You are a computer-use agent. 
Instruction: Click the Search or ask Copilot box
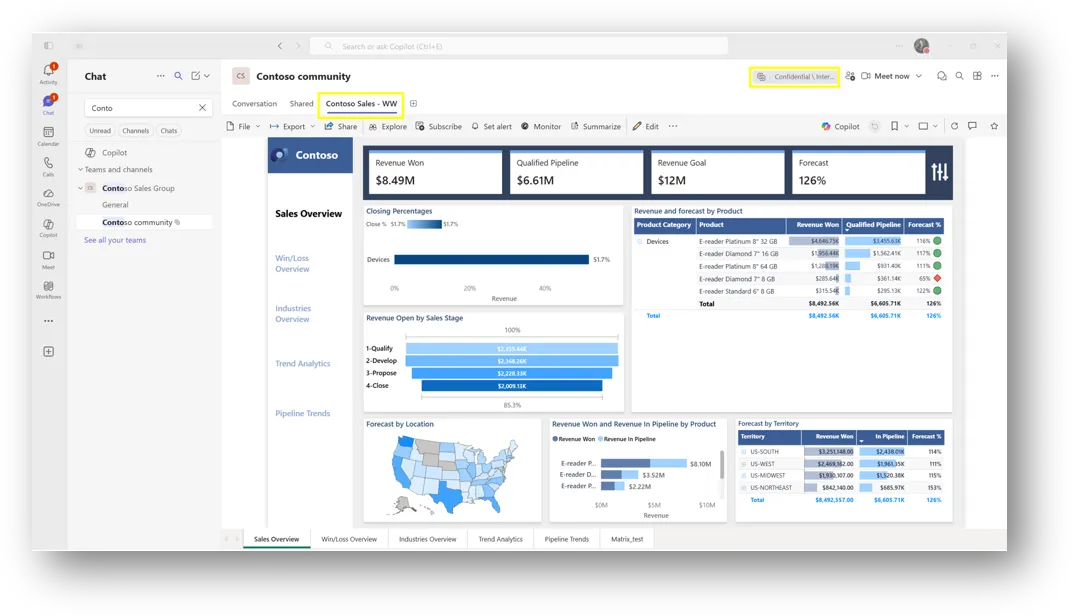[519, 46]
